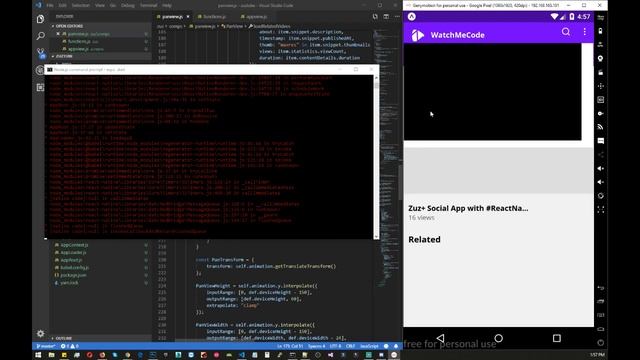This screenshot has width=640, height=360.
Task: Open Genymotion SMS and call widget
Action: click(x=600, y=141)
